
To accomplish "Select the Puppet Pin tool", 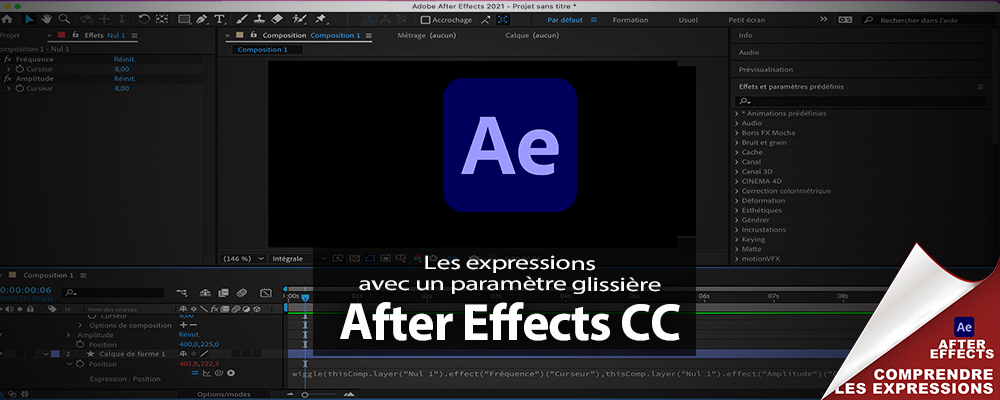I will tap(321, 19).
